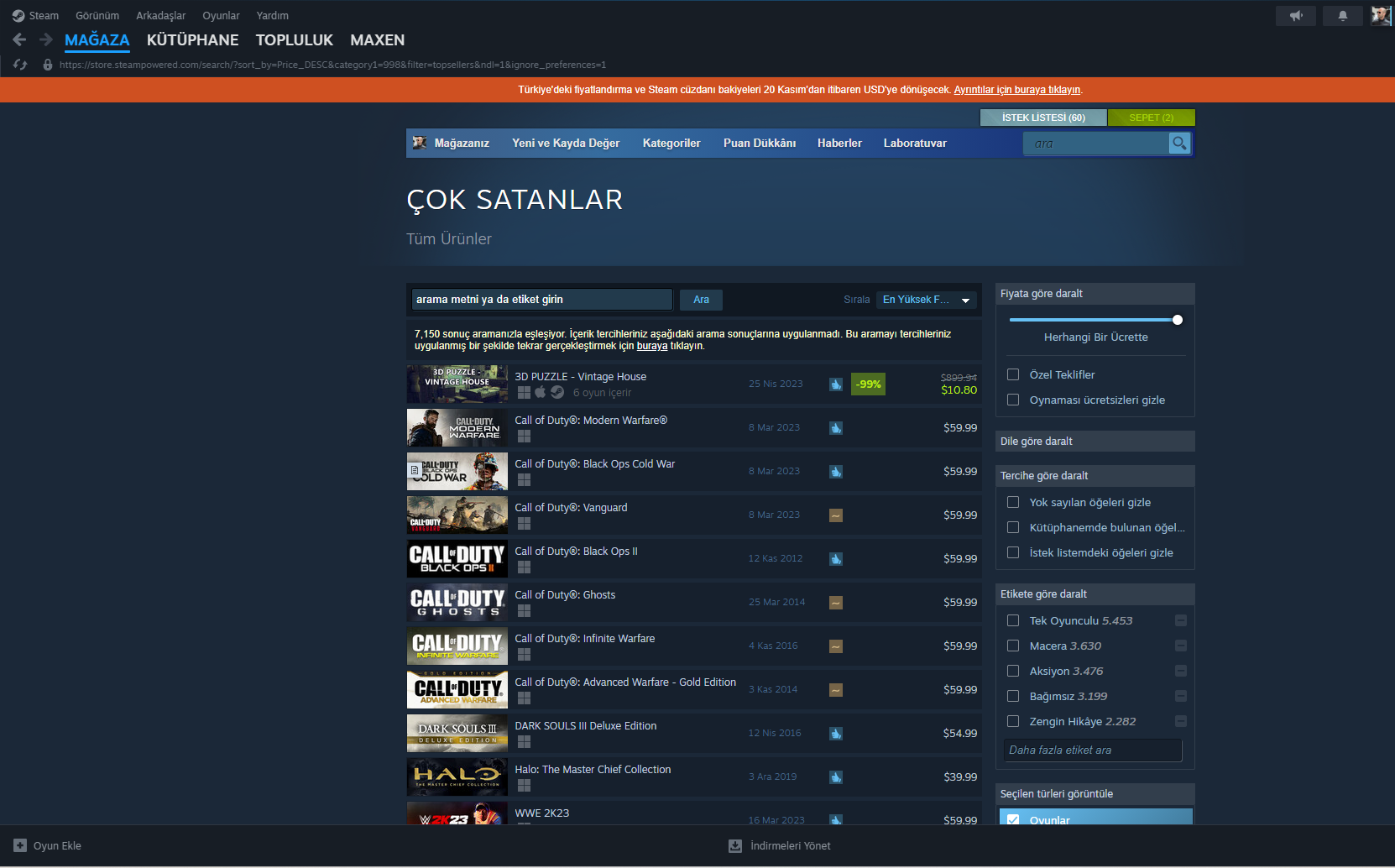Click the buraya link in results notice
Image resolution: width=1395 pixels, height=868 pixels.
click(x=652, y=346)
